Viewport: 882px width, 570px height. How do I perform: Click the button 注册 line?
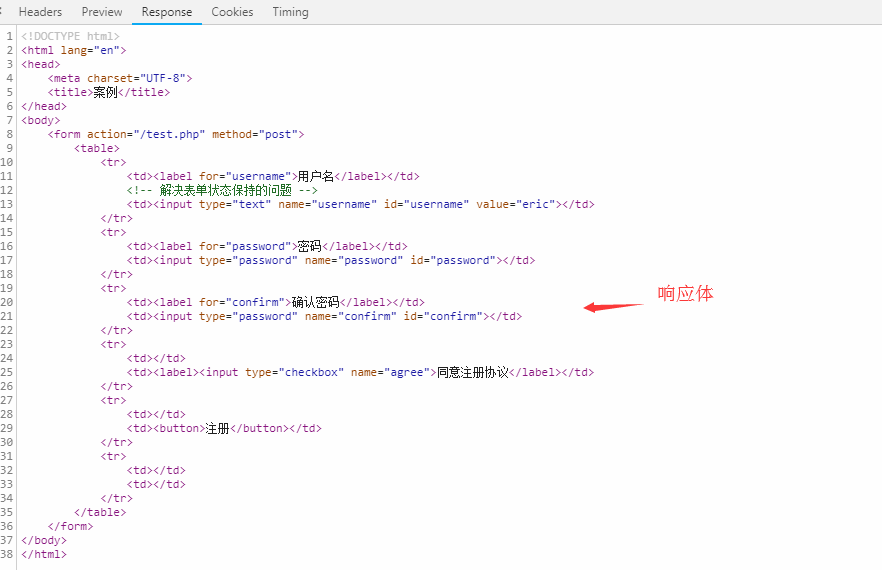coord(224,428)
